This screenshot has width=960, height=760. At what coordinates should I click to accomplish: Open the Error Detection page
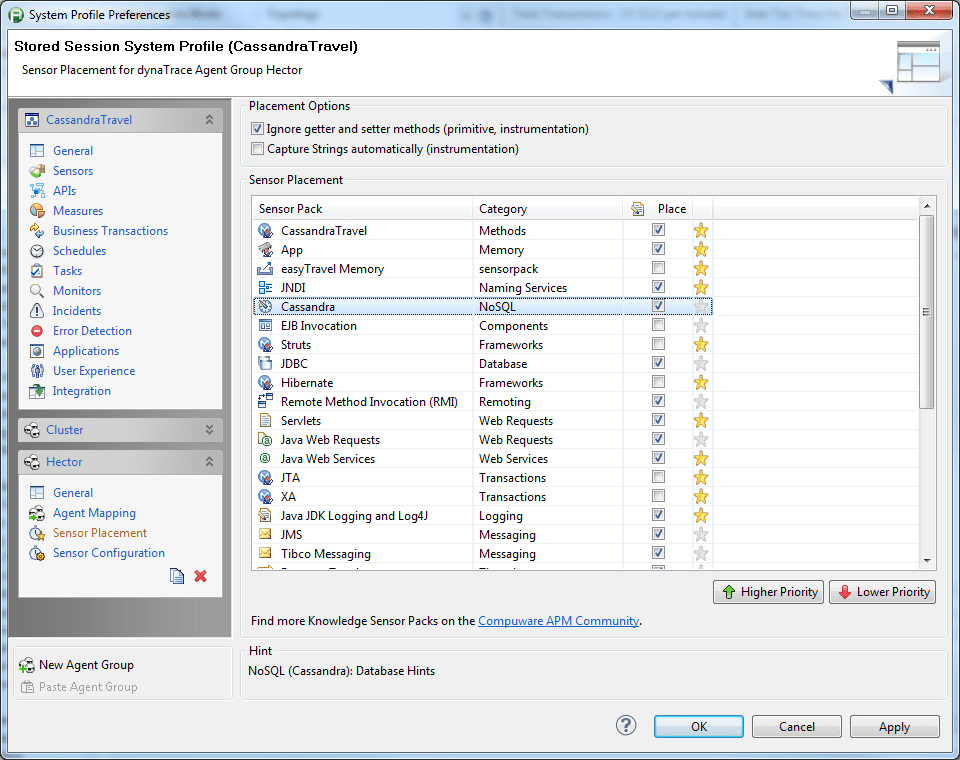pos(92,331)
